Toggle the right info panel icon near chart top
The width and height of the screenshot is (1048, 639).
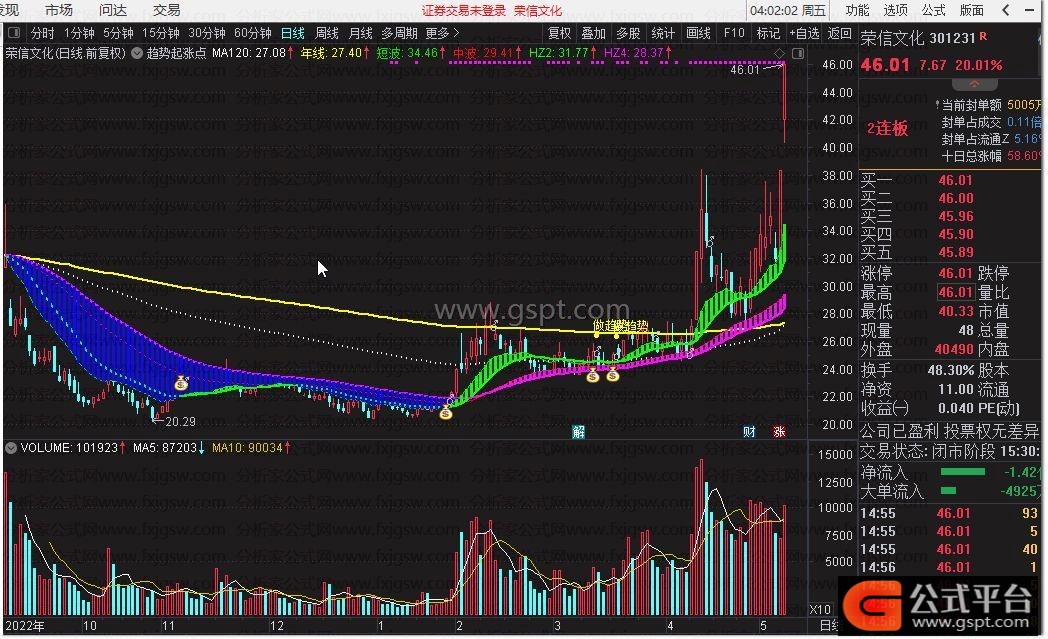[798, 53]
